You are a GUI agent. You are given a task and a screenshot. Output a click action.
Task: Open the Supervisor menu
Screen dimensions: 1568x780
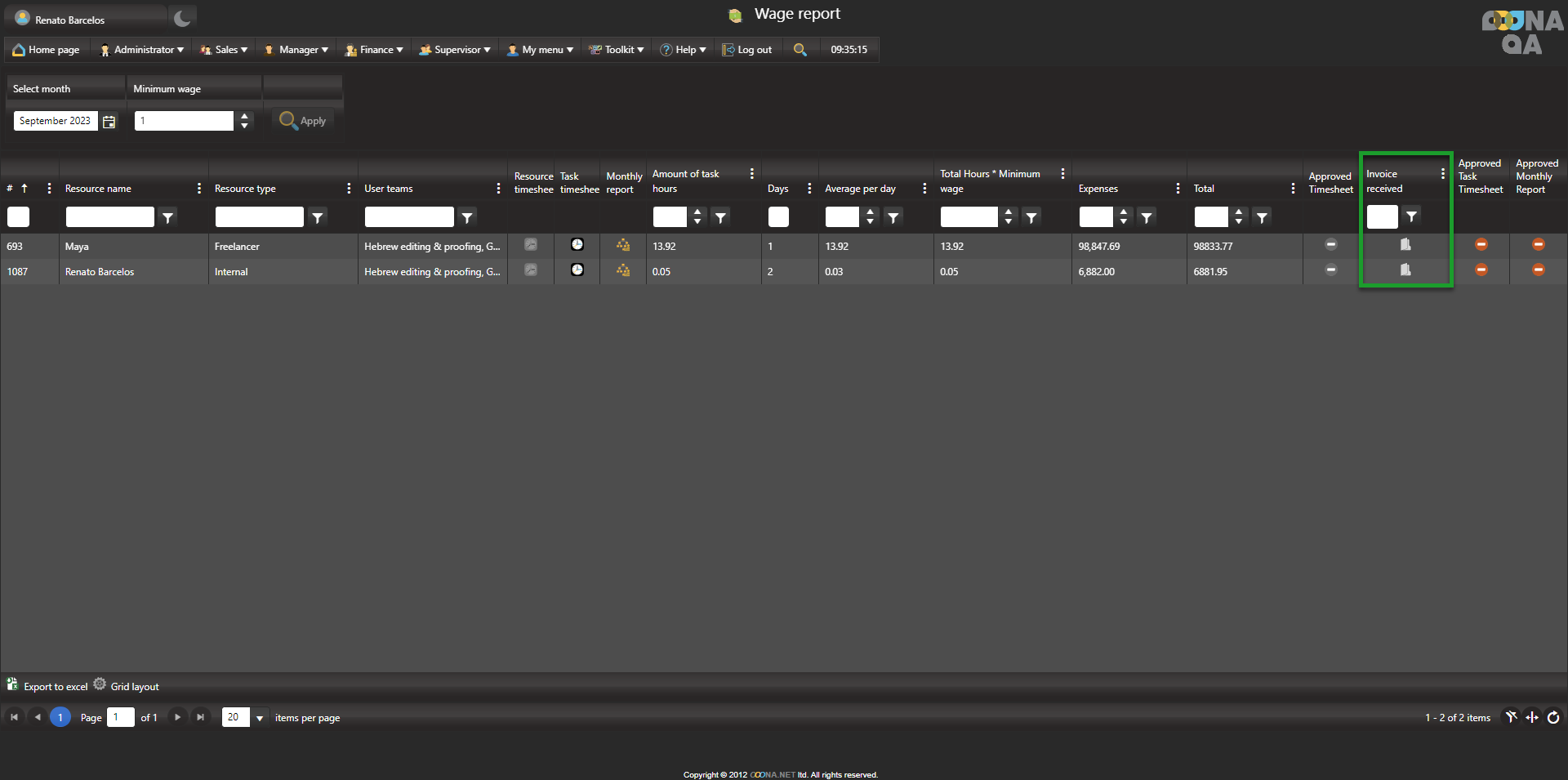[x=456, y=50]
